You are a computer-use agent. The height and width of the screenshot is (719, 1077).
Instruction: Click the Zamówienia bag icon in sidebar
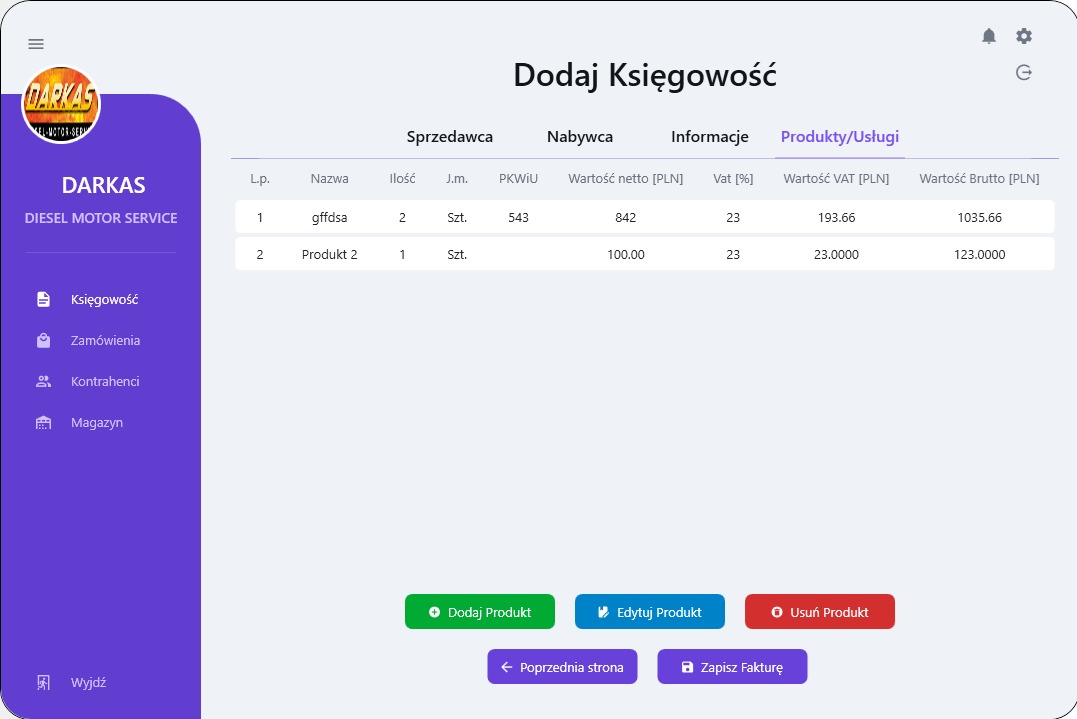[x=43, y=341]
